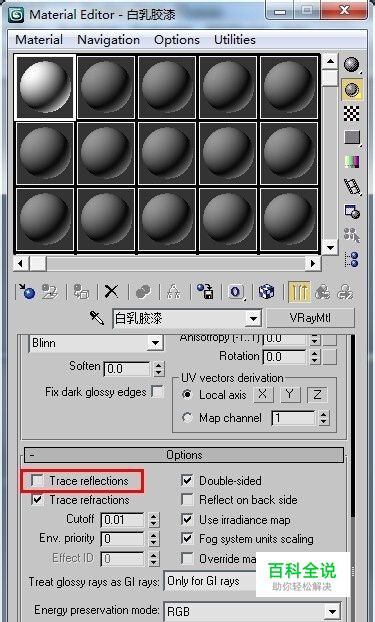The image size is (375, 622).
Task: Toggle the Backlight icon
Action: [352, 89]
